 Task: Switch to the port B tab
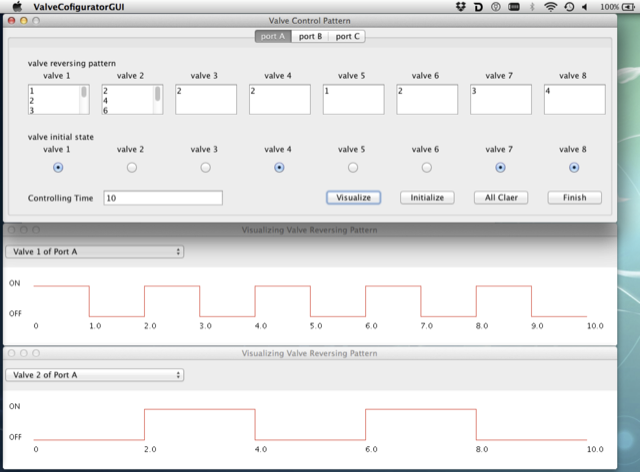pyautogui.click(x=310, y=37)
